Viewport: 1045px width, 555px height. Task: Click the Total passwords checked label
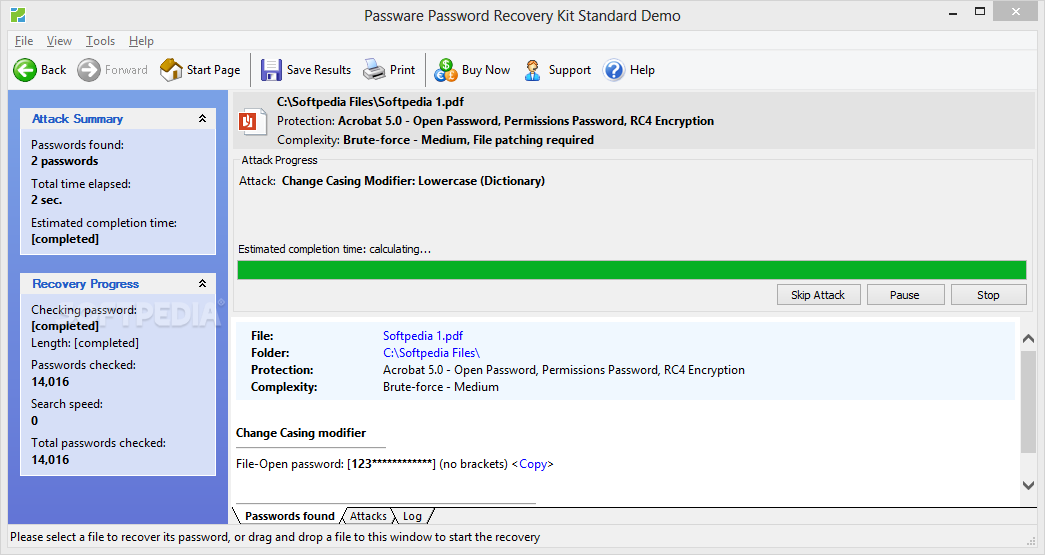99,443
